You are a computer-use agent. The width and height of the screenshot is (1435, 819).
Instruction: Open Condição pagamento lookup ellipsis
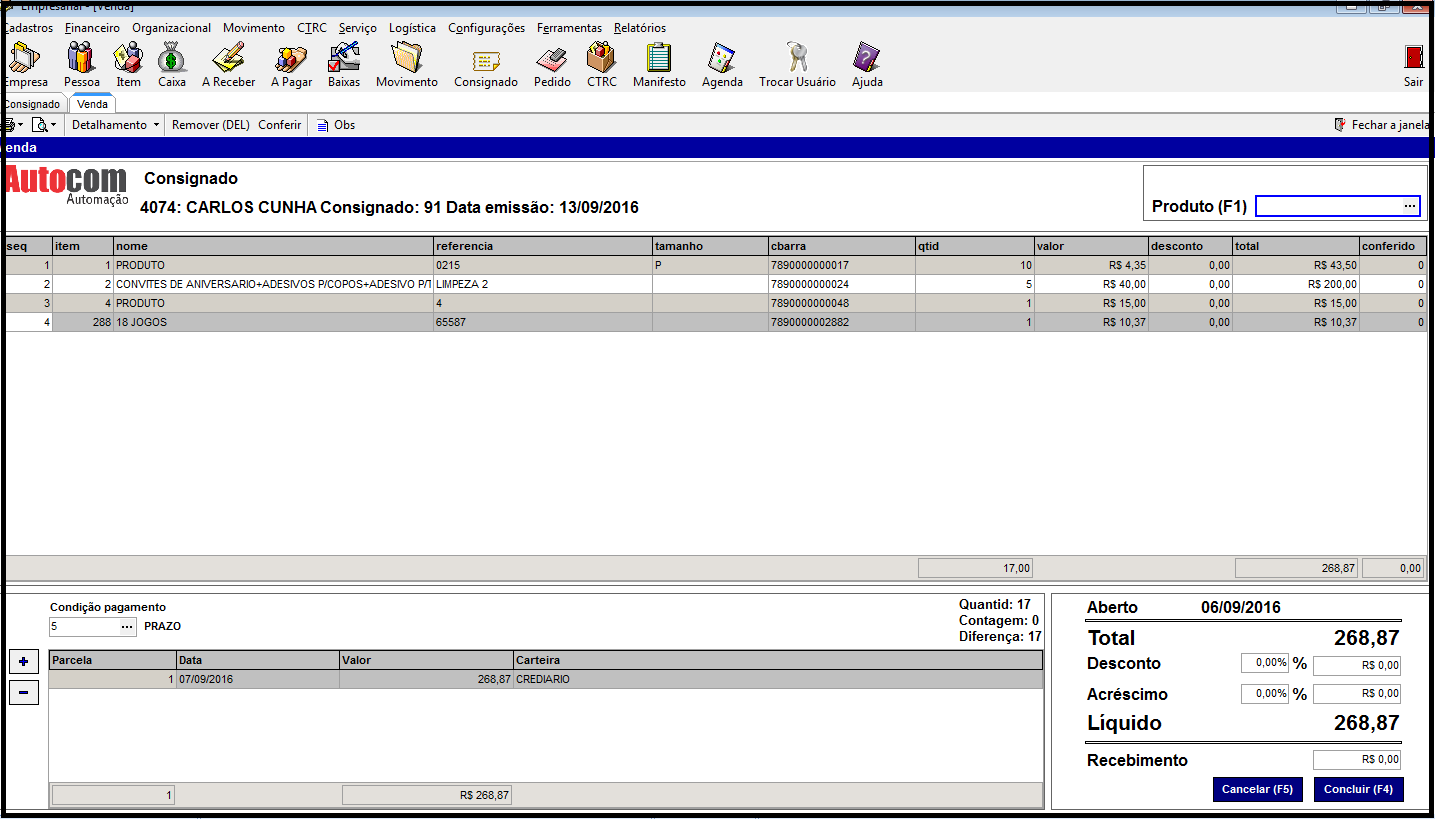(x=127, y=627)
